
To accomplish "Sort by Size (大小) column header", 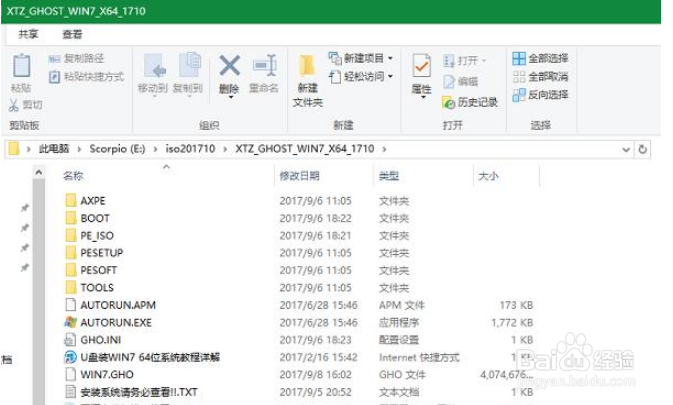I will click(488, 176).
